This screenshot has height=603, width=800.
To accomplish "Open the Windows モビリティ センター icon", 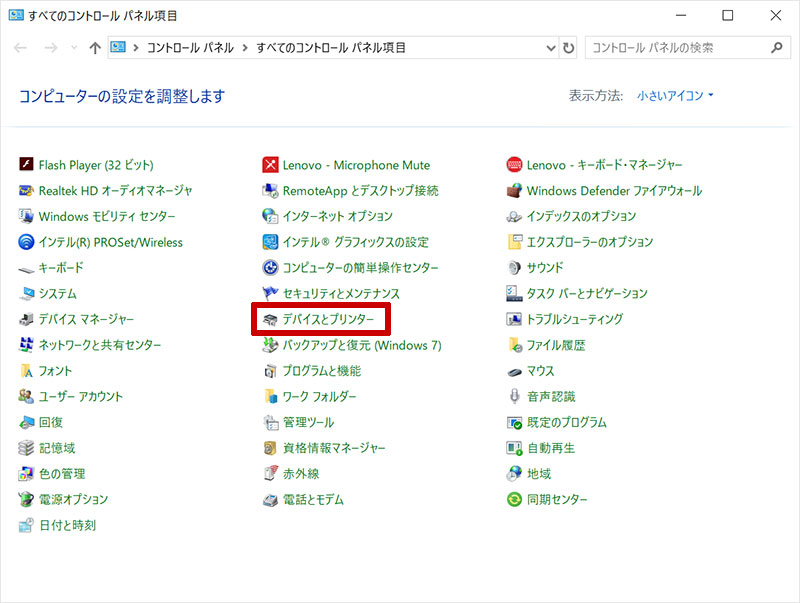I will pyautogui.click(x=26, y=216).
